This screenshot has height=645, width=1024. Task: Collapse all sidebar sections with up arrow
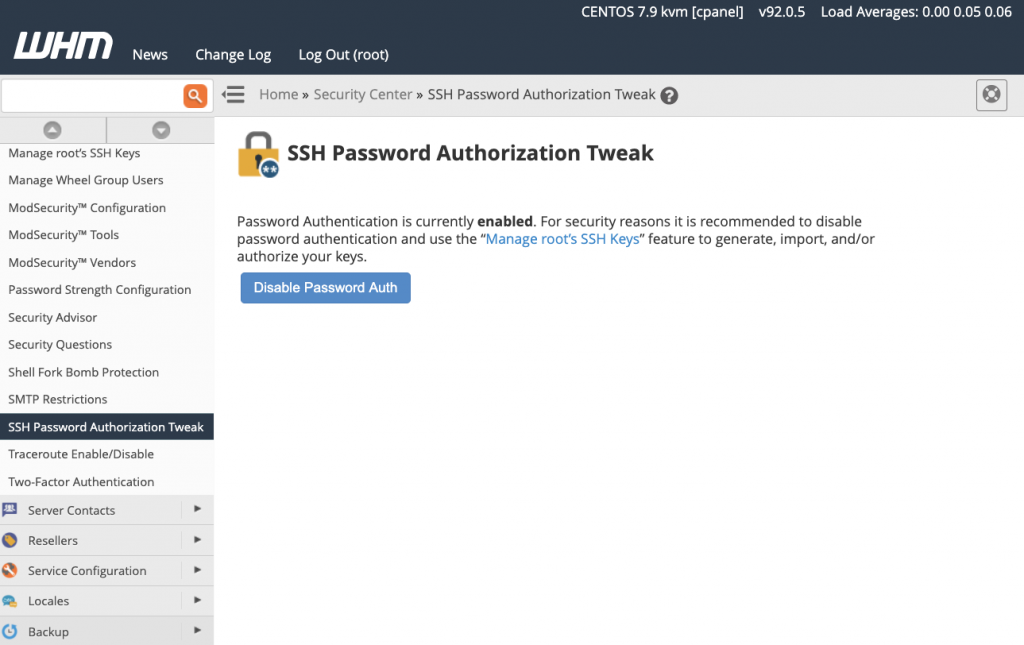click(53, 130)
